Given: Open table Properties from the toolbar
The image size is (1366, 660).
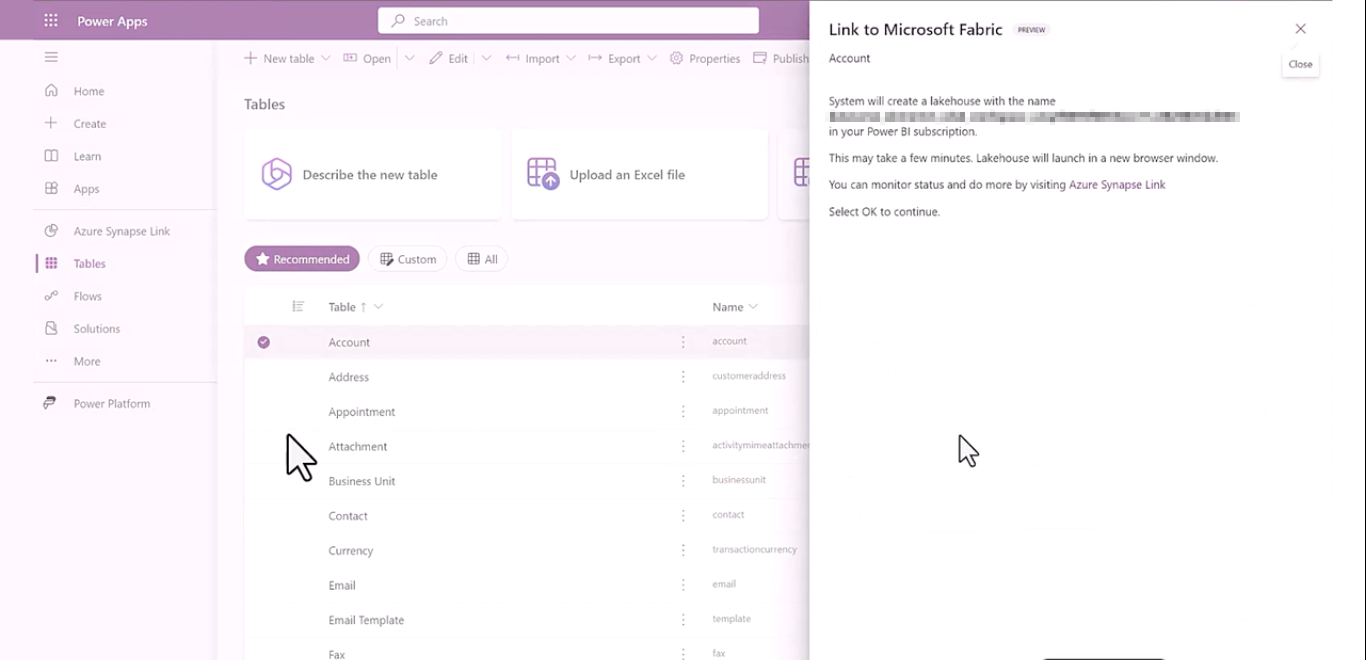Looking at the screenshot, I should point(705,58).
